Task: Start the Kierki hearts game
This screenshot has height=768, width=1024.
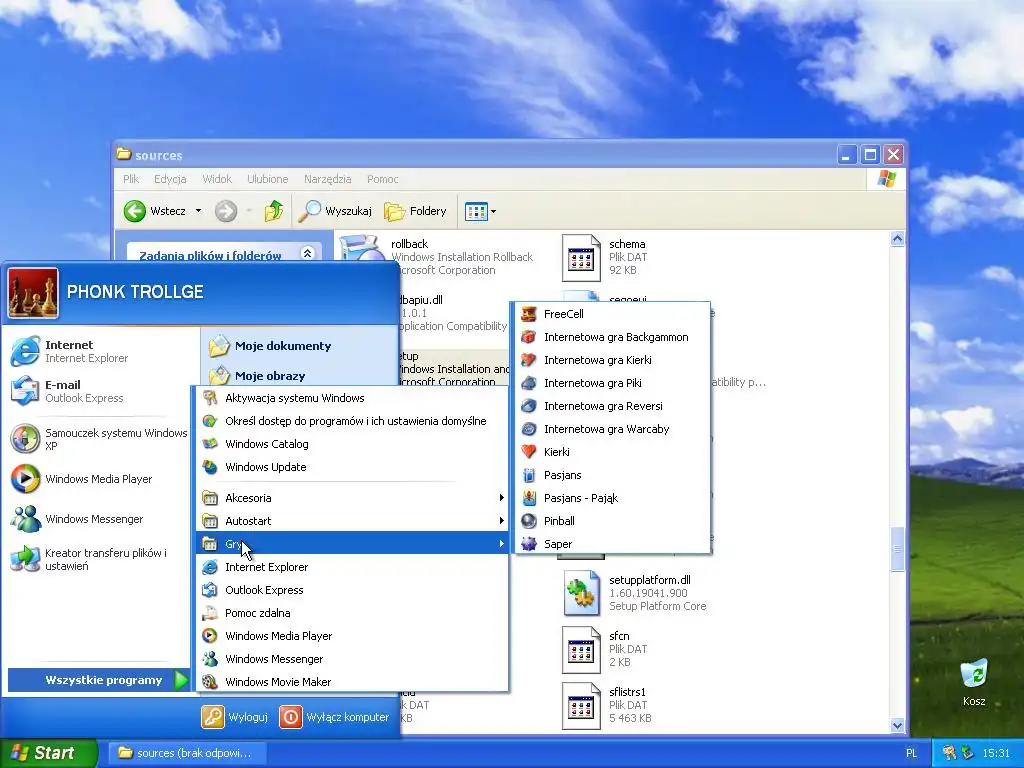Action: click(613, 452)
